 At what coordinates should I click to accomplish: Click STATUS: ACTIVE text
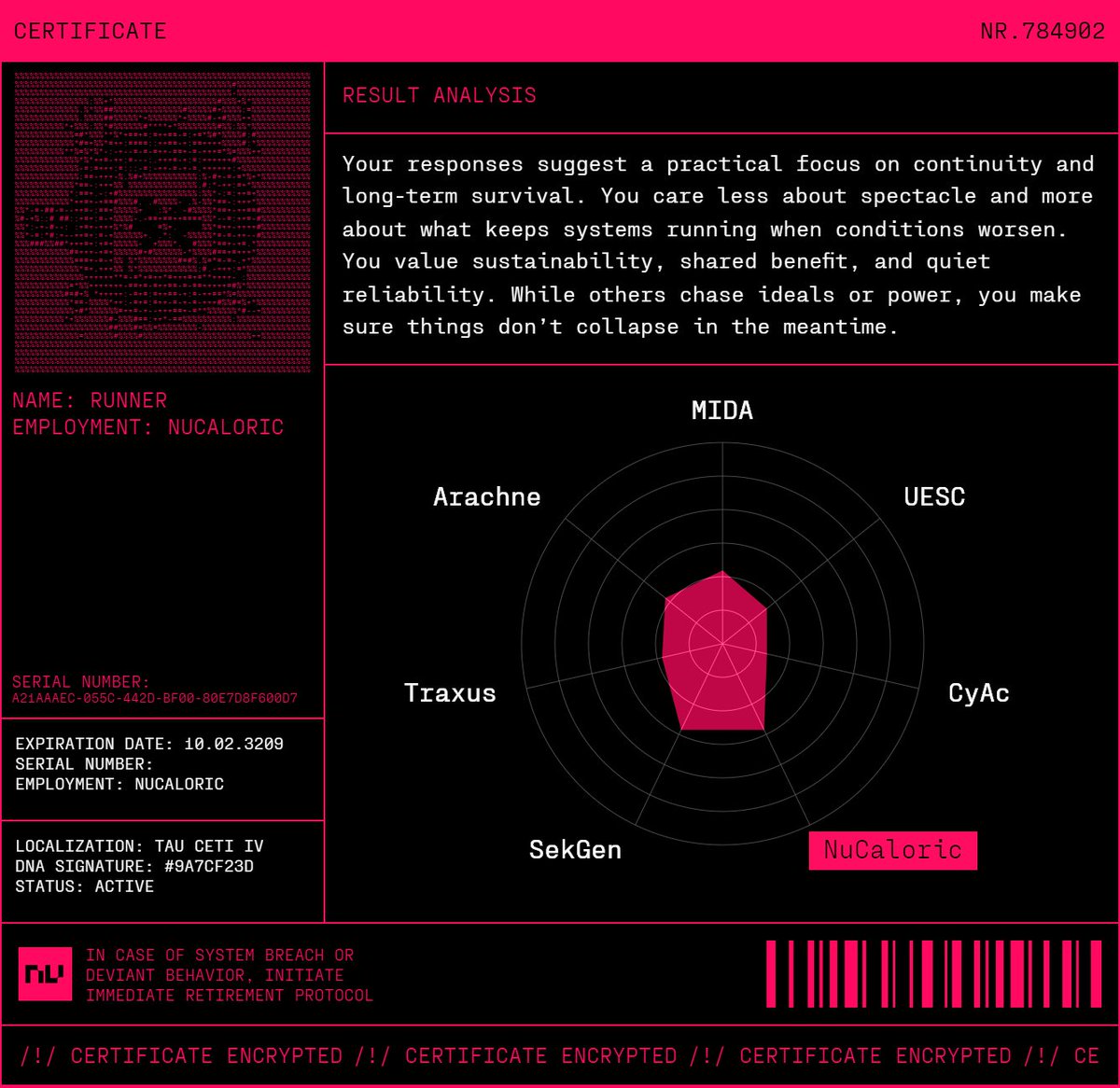click(85, 886)
